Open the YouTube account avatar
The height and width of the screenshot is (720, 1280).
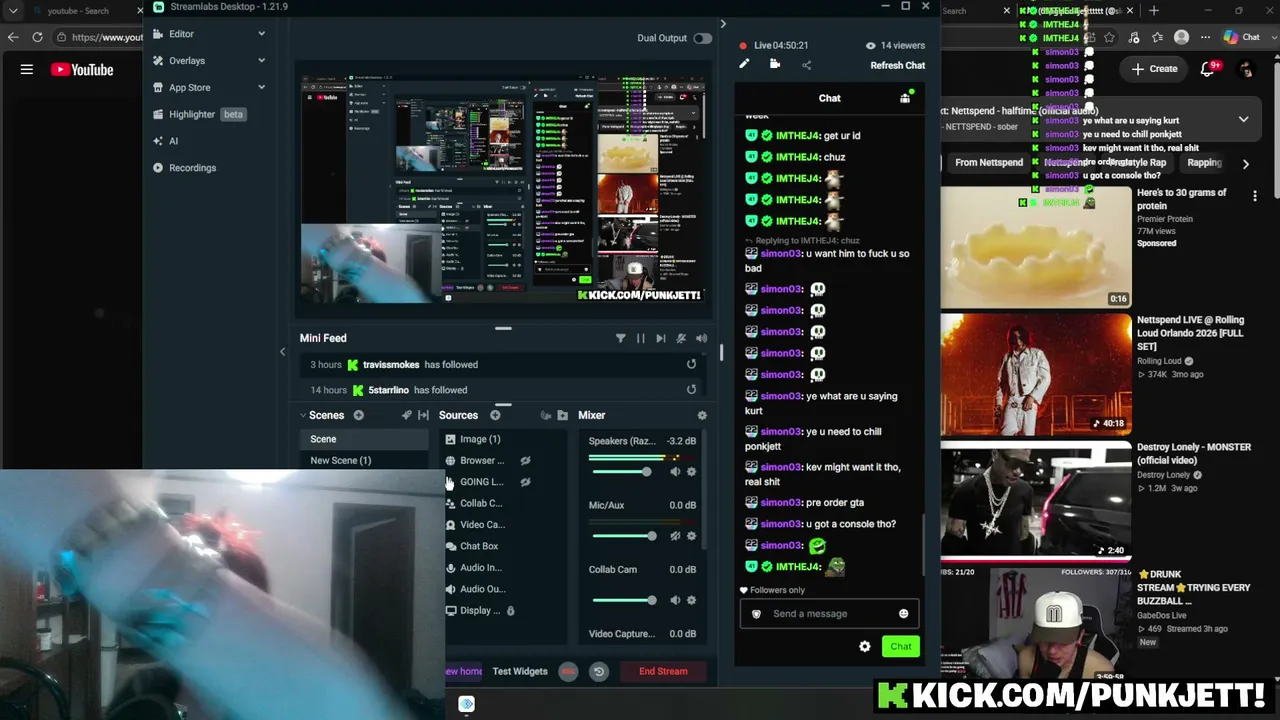(1246, 69)
